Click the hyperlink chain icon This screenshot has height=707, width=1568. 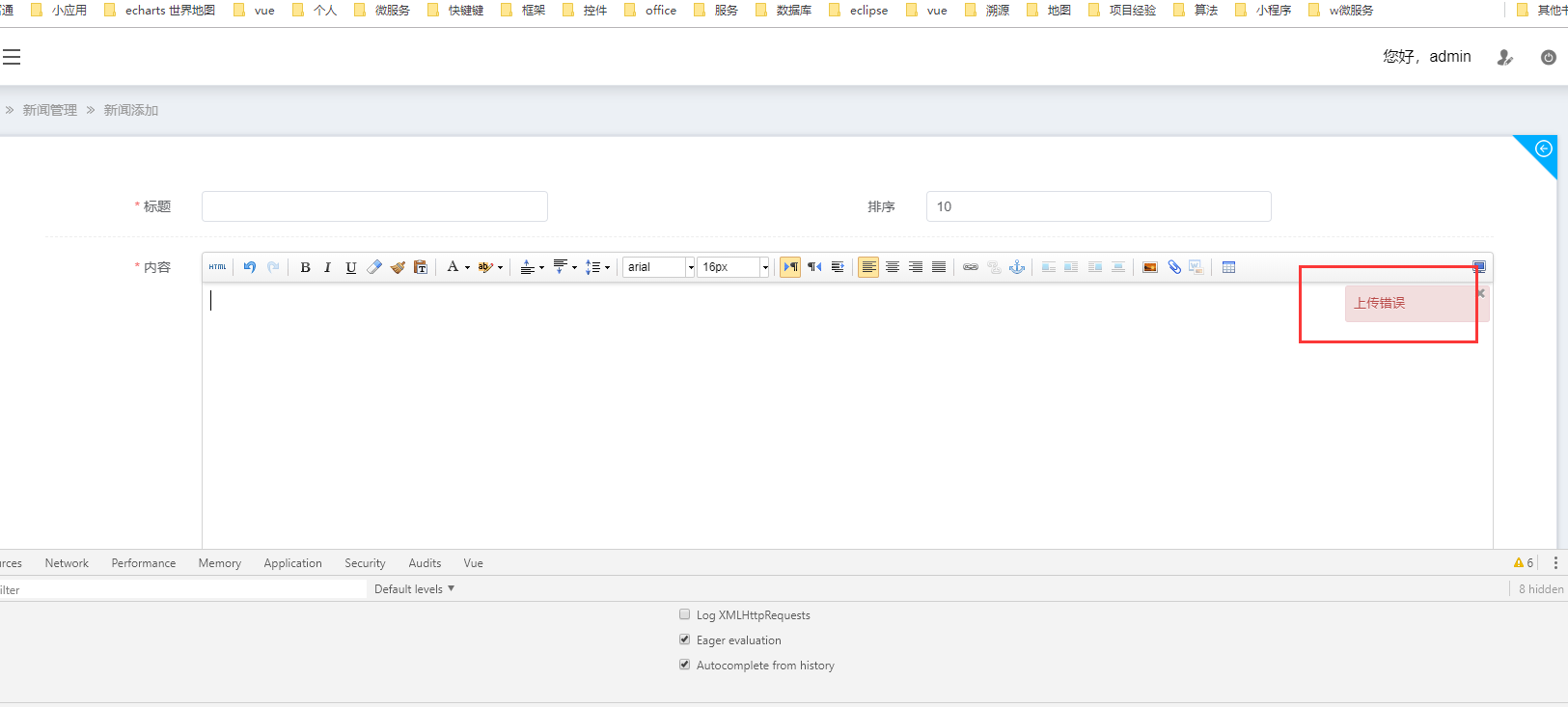click(x=971, y=267)
